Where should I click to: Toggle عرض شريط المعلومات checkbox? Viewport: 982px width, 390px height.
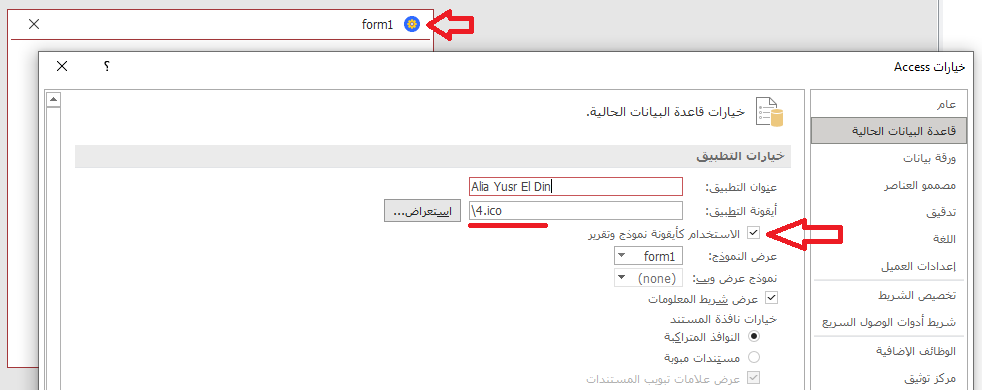click(772, 299)
